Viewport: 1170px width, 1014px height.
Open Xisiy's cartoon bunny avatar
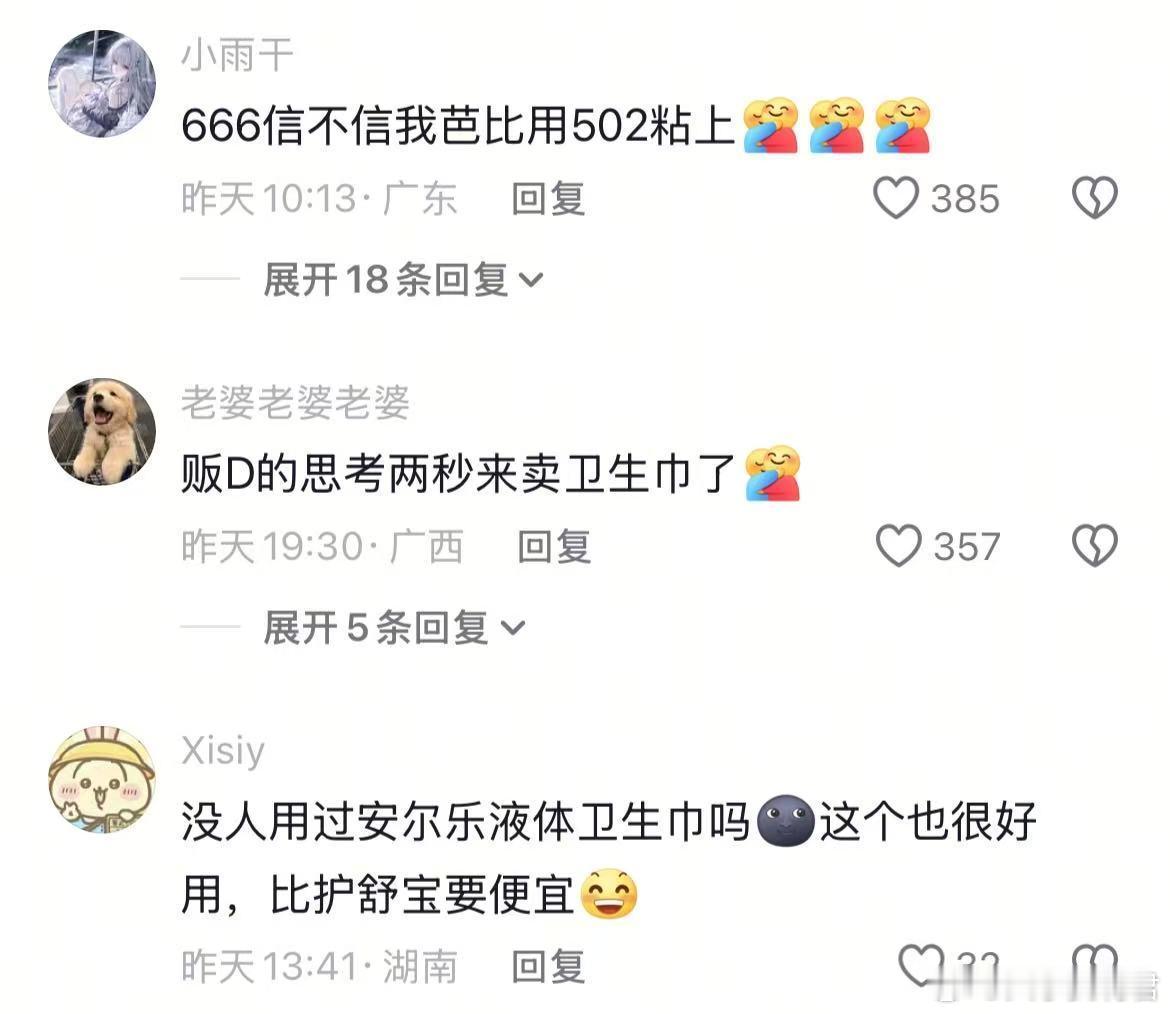coord(102,779)
